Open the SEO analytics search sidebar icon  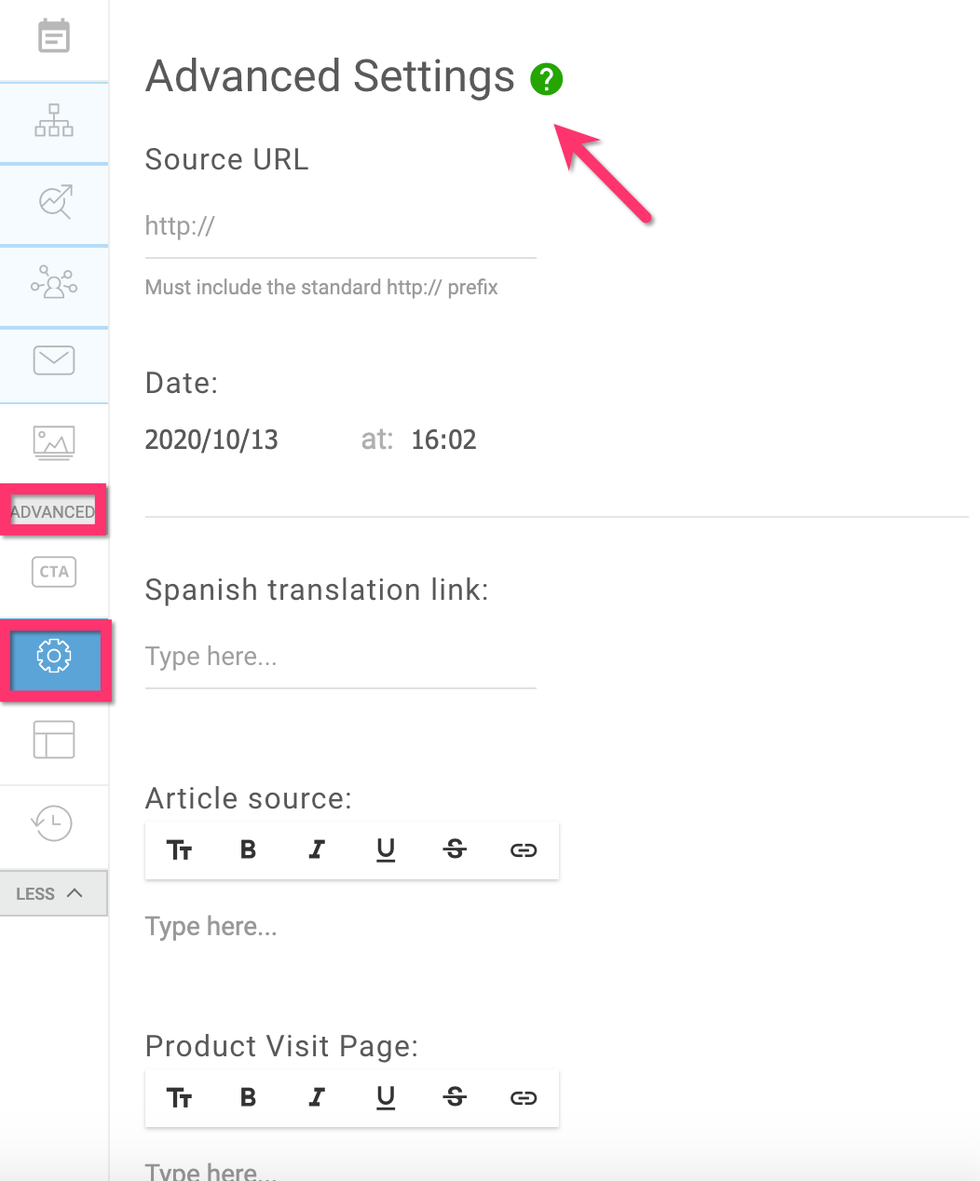(54, 203)
